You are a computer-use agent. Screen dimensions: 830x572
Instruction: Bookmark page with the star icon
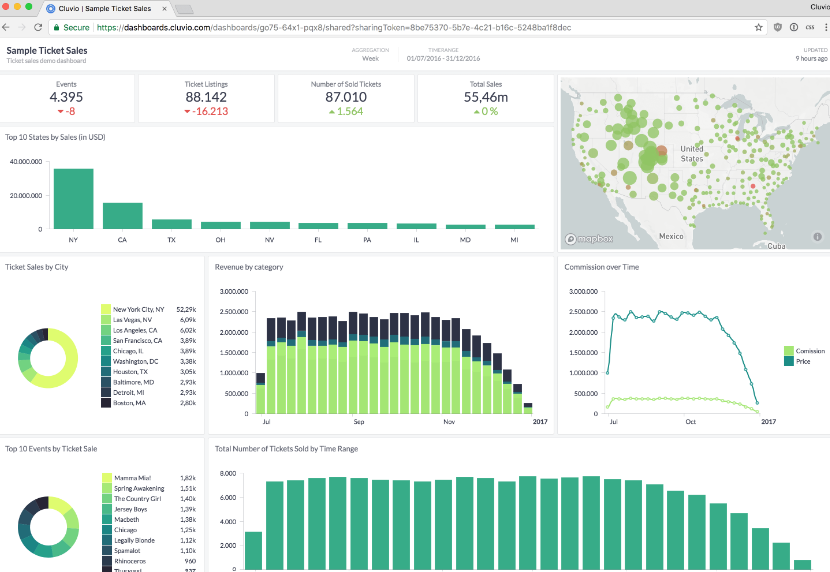[x=758, y=28]
